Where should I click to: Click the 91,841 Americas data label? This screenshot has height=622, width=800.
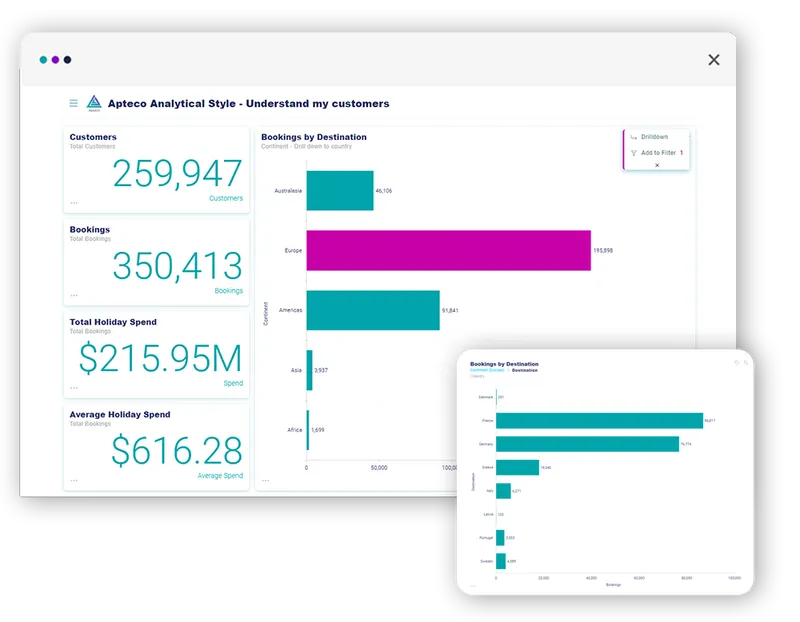point(450,310)
